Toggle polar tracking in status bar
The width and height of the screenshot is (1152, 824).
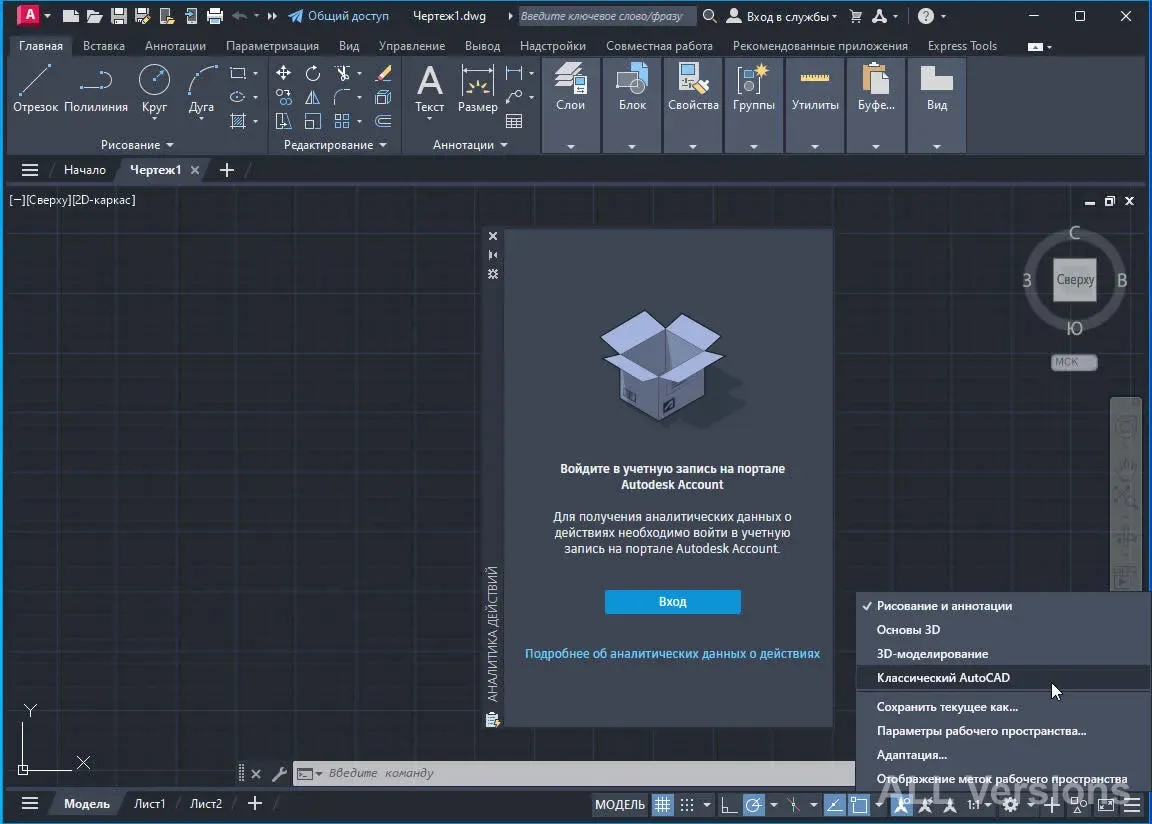(x=754, y=805)
